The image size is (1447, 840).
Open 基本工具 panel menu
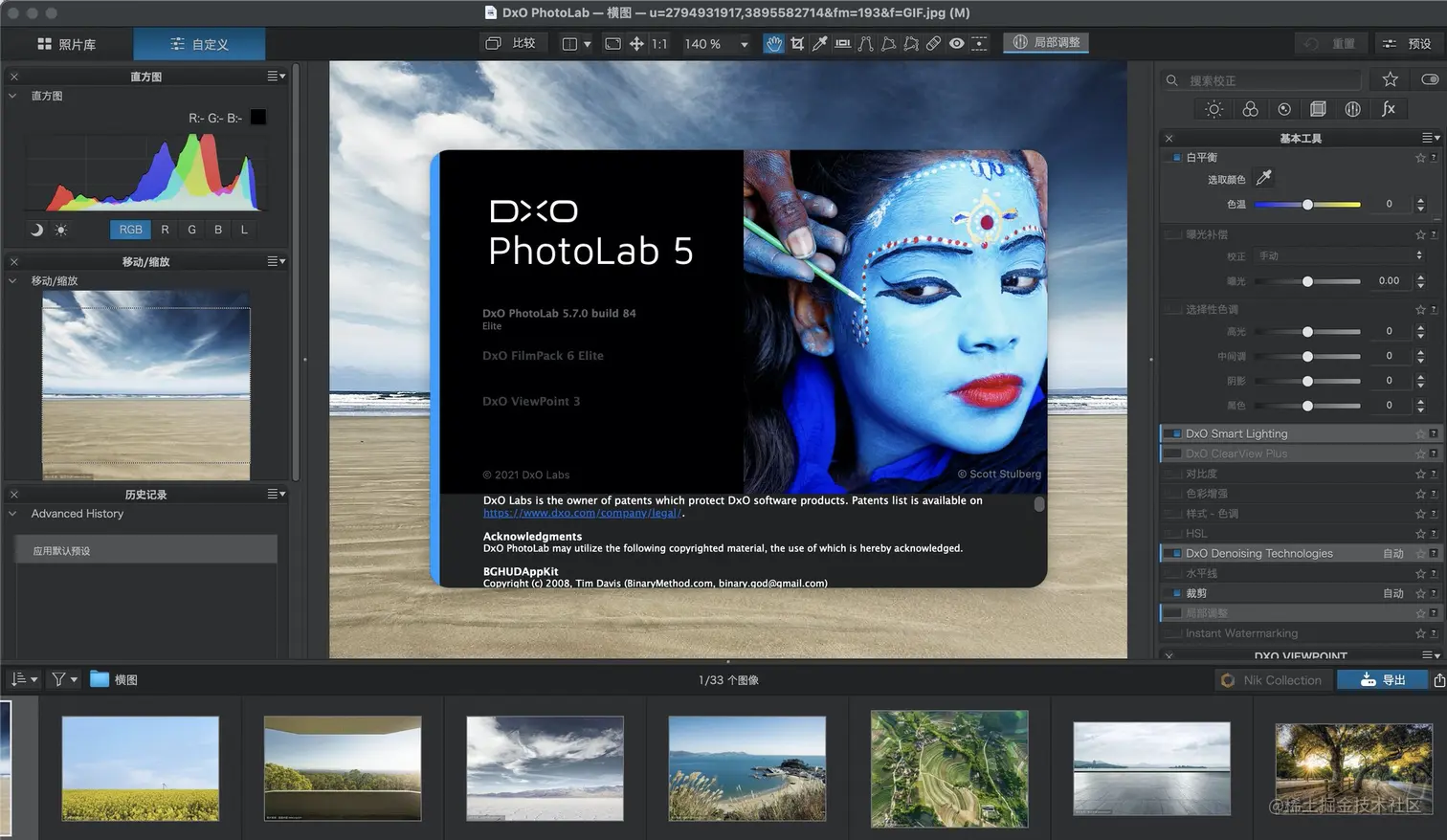1431,138
